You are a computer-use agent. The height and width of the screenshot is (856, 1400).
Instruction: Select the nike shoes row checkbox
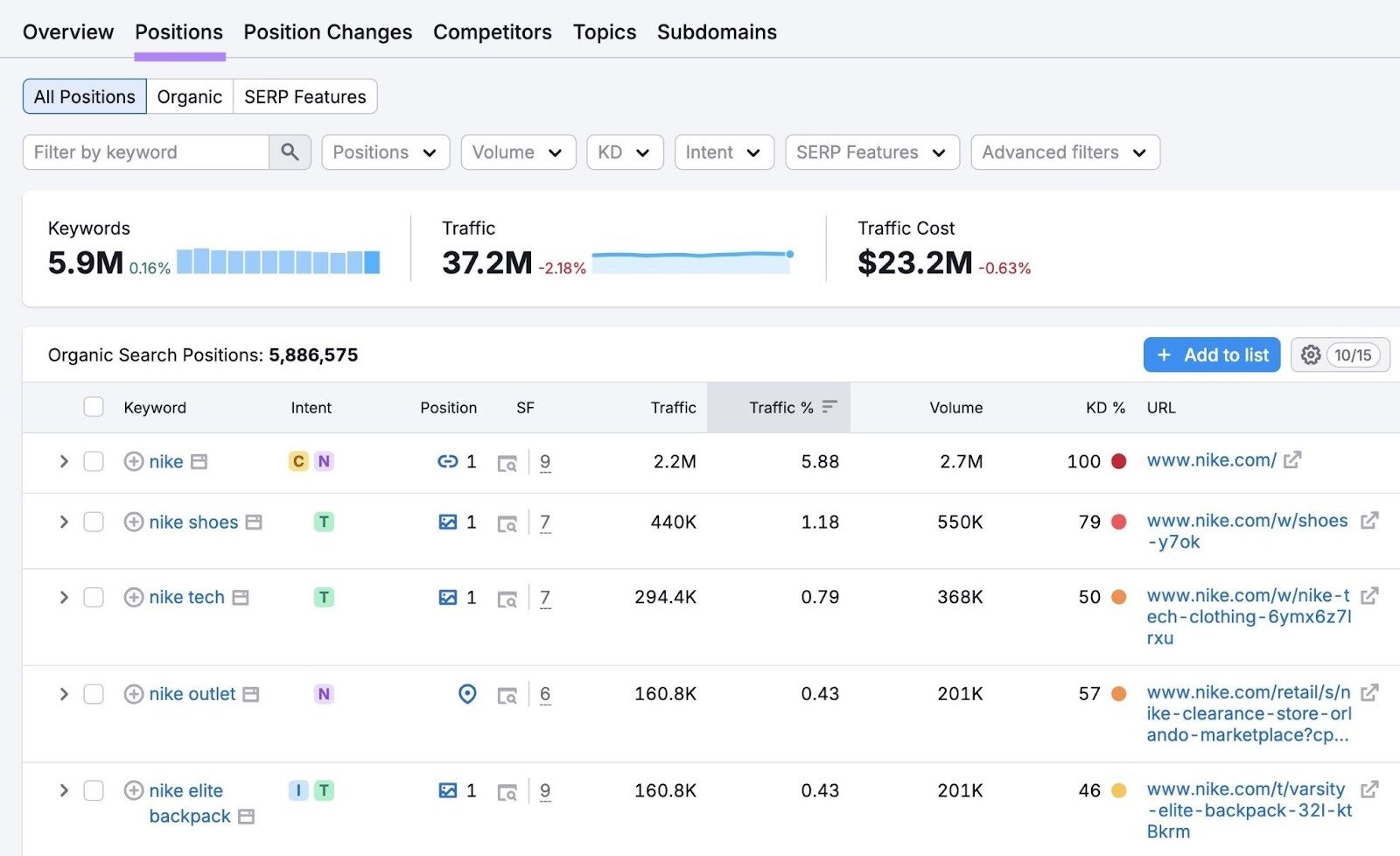94,522
